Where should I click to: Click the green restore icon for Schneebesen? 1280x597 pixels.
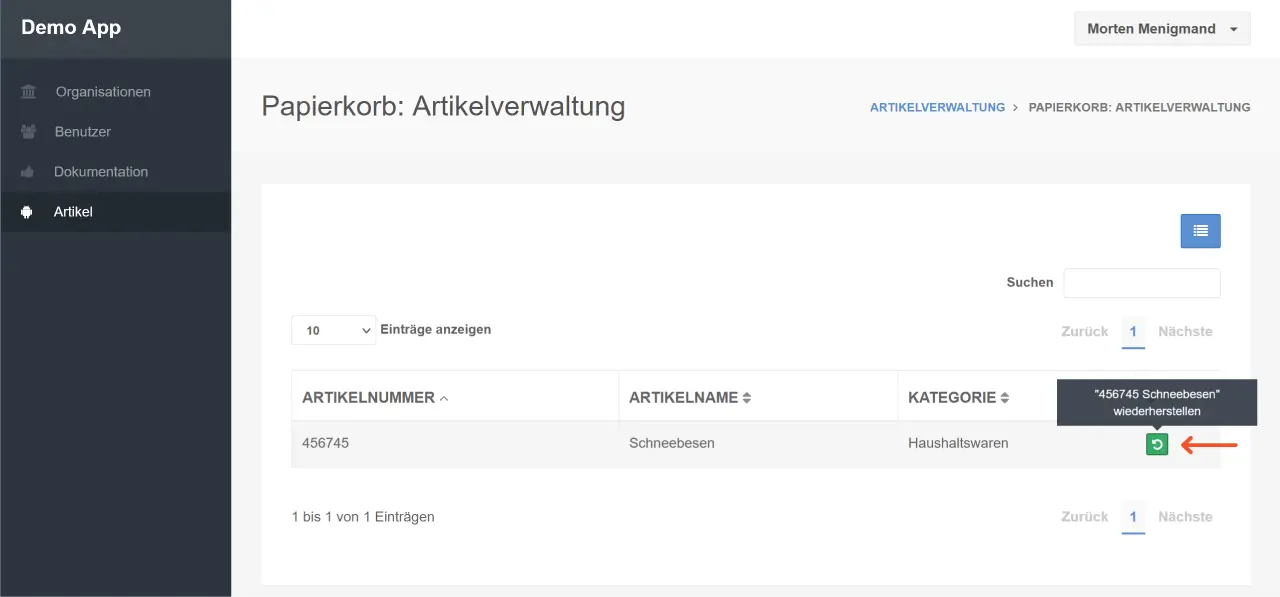tap(1157, 445)
